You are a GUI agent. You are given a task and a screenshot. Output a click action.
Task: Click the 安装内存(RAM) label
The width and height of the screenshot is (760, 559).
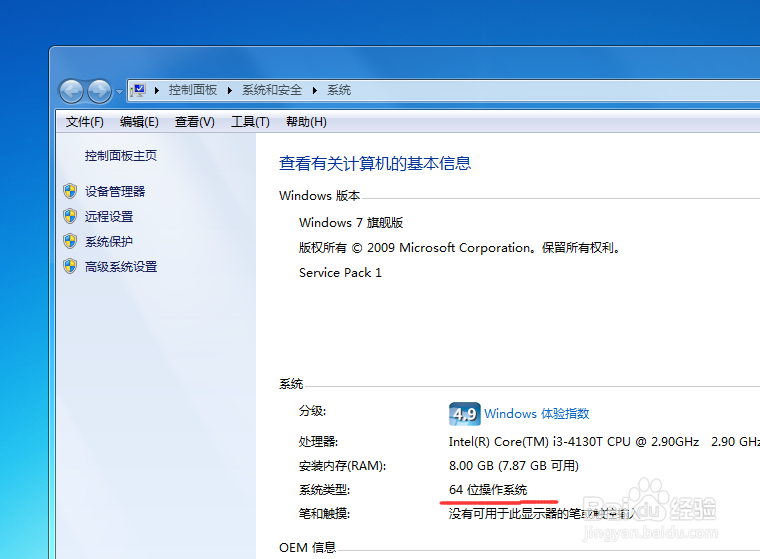coord(343,466)
